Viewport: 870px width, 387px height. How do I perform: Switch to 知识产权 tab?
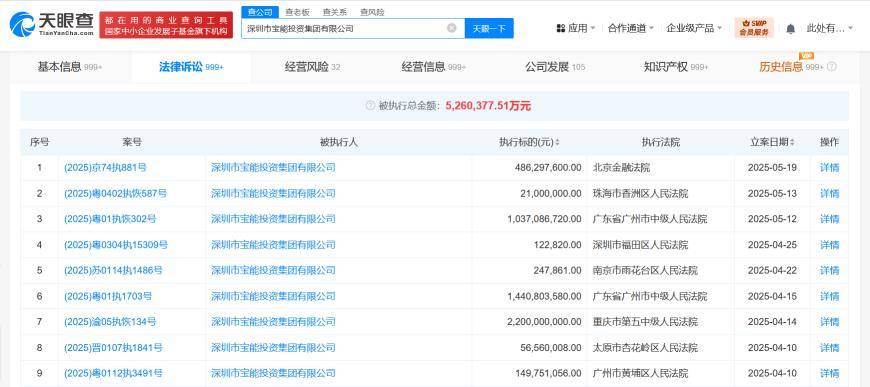676,67
